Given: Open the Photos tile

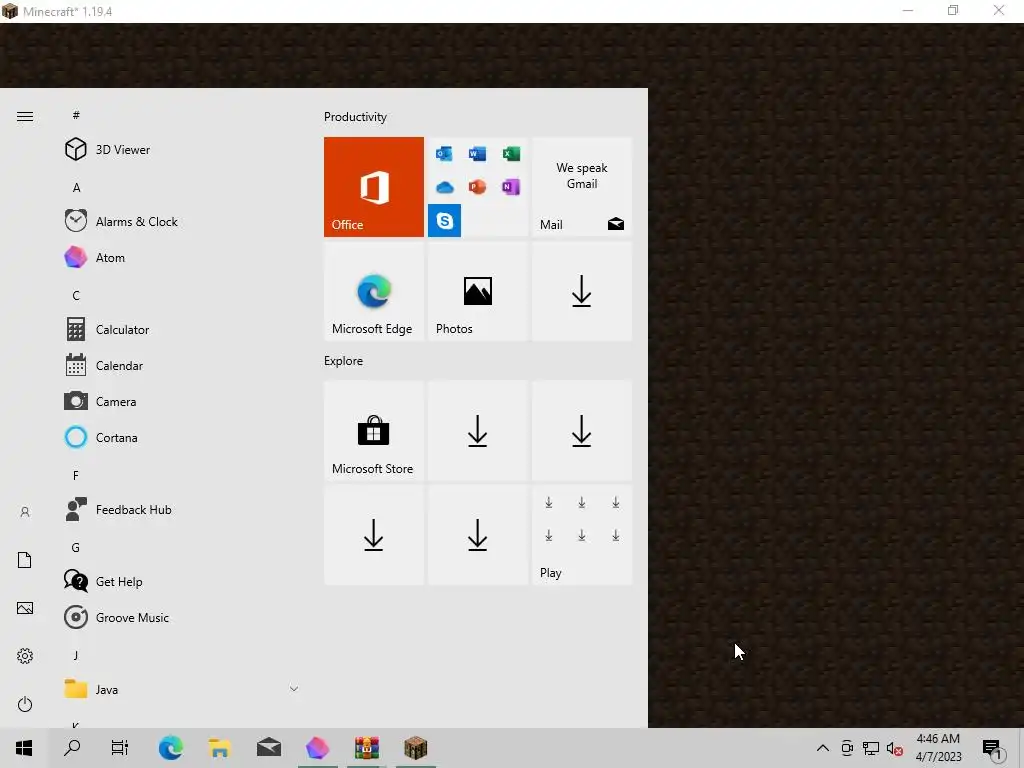Looking at the screenshot, I should (x=477, y=291).
